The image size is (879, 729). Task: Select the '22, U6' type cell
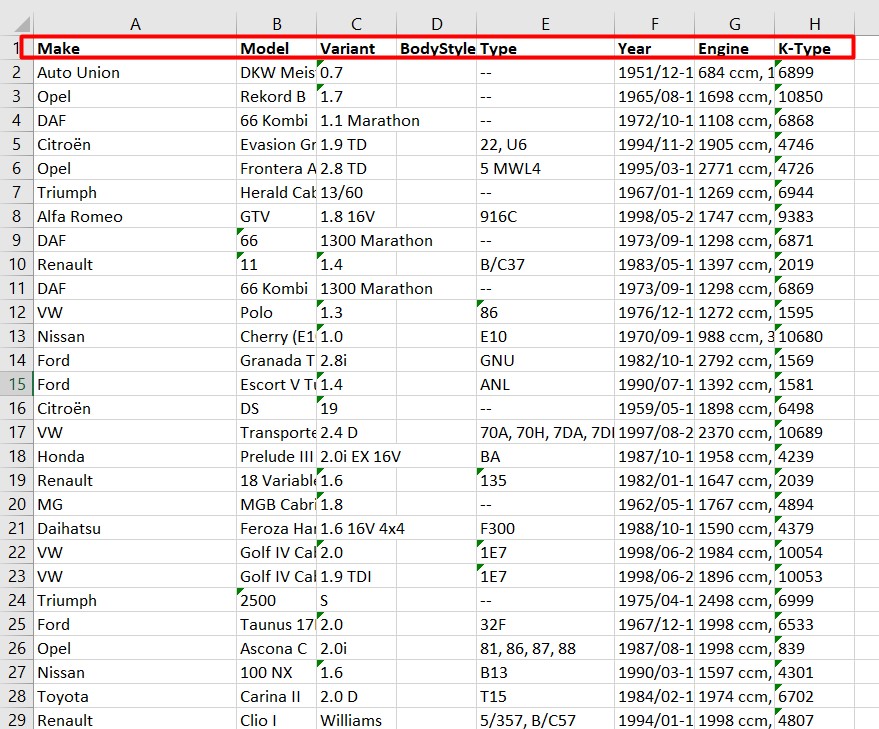[x=545, y=145]
